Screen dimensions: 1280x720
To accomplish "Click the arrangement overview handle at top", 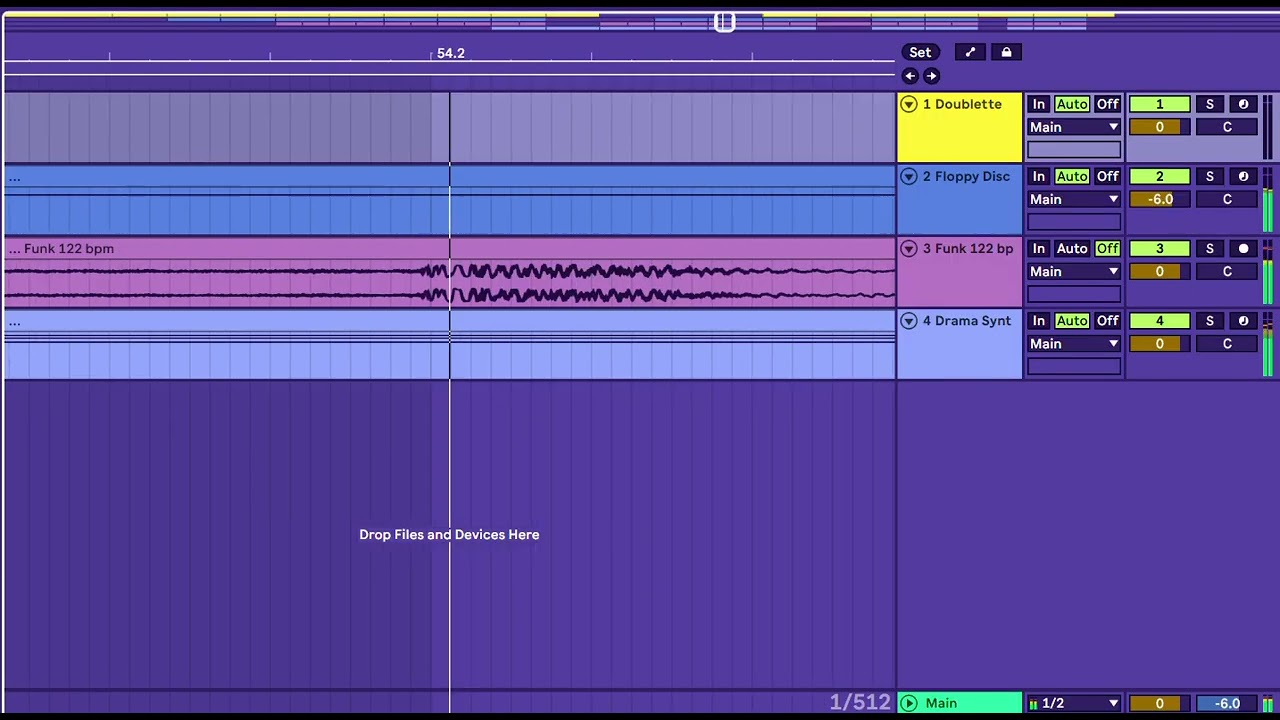I will [x=725, y=22].
